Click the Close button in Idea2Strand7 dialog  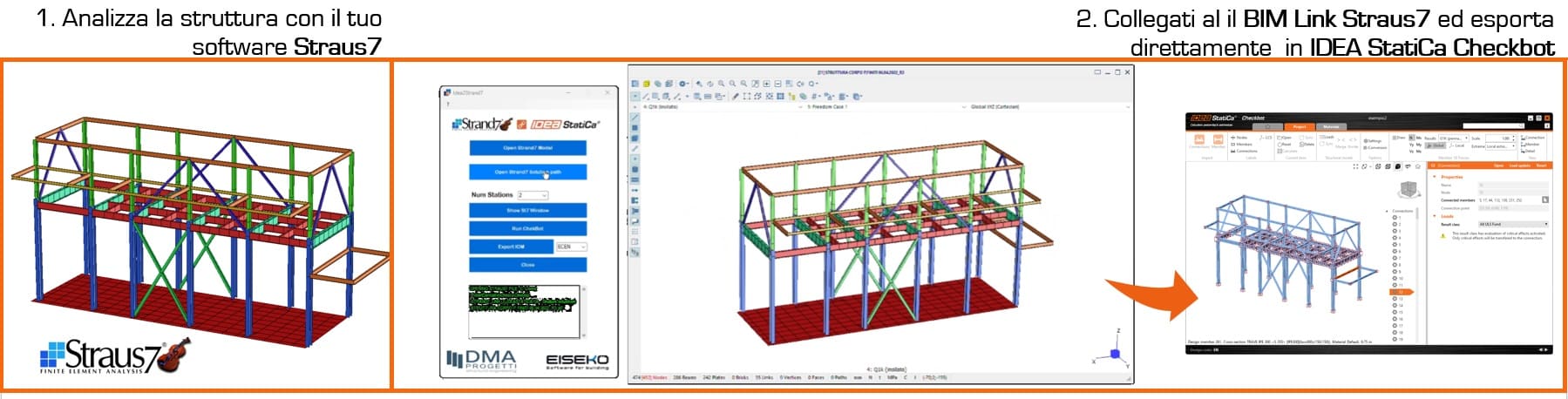527,265
